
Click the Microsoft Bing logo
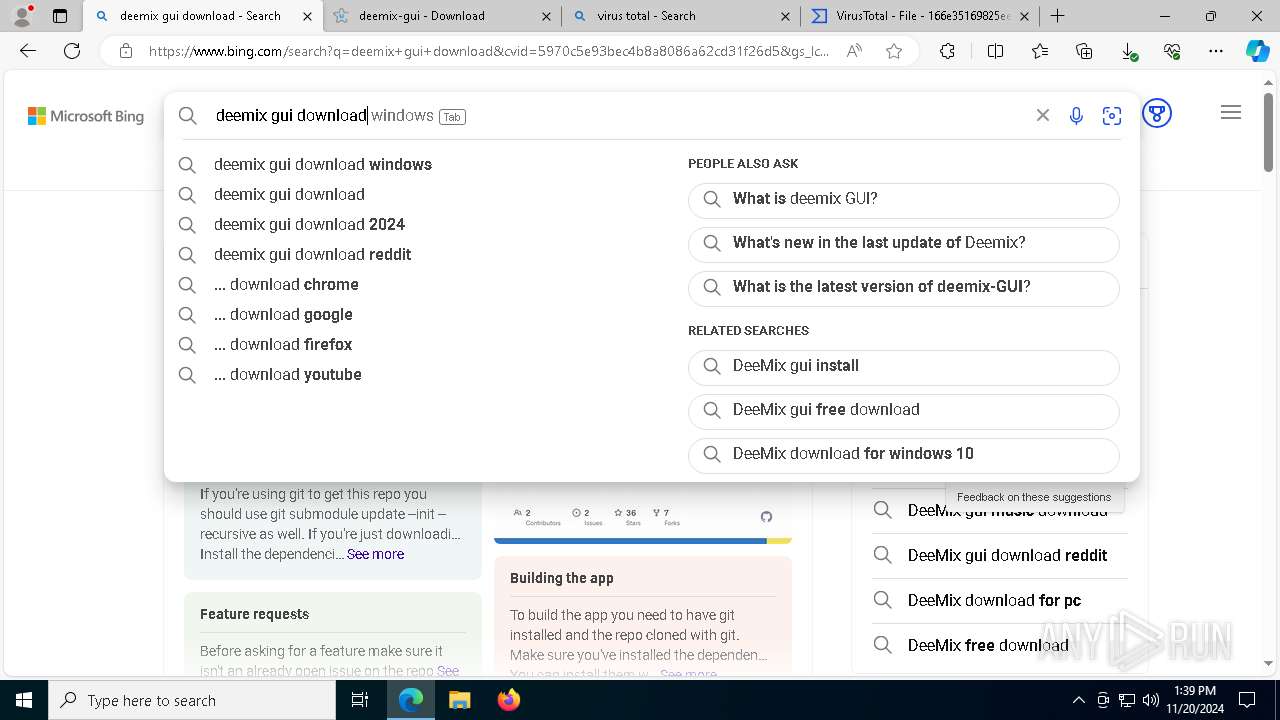[86, 117]
